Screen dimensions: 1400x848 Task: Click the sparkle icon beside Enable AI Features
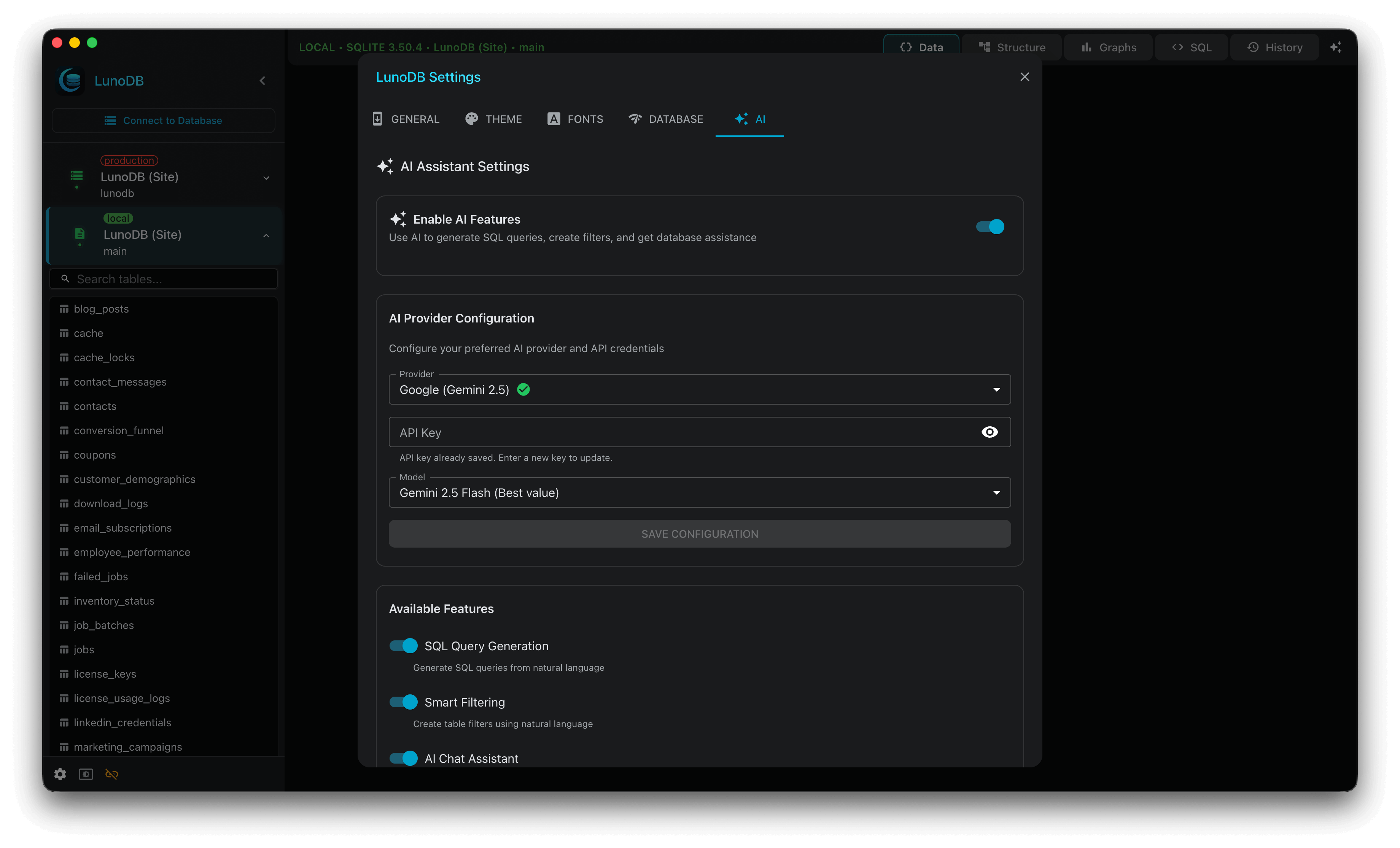point(398,219)
